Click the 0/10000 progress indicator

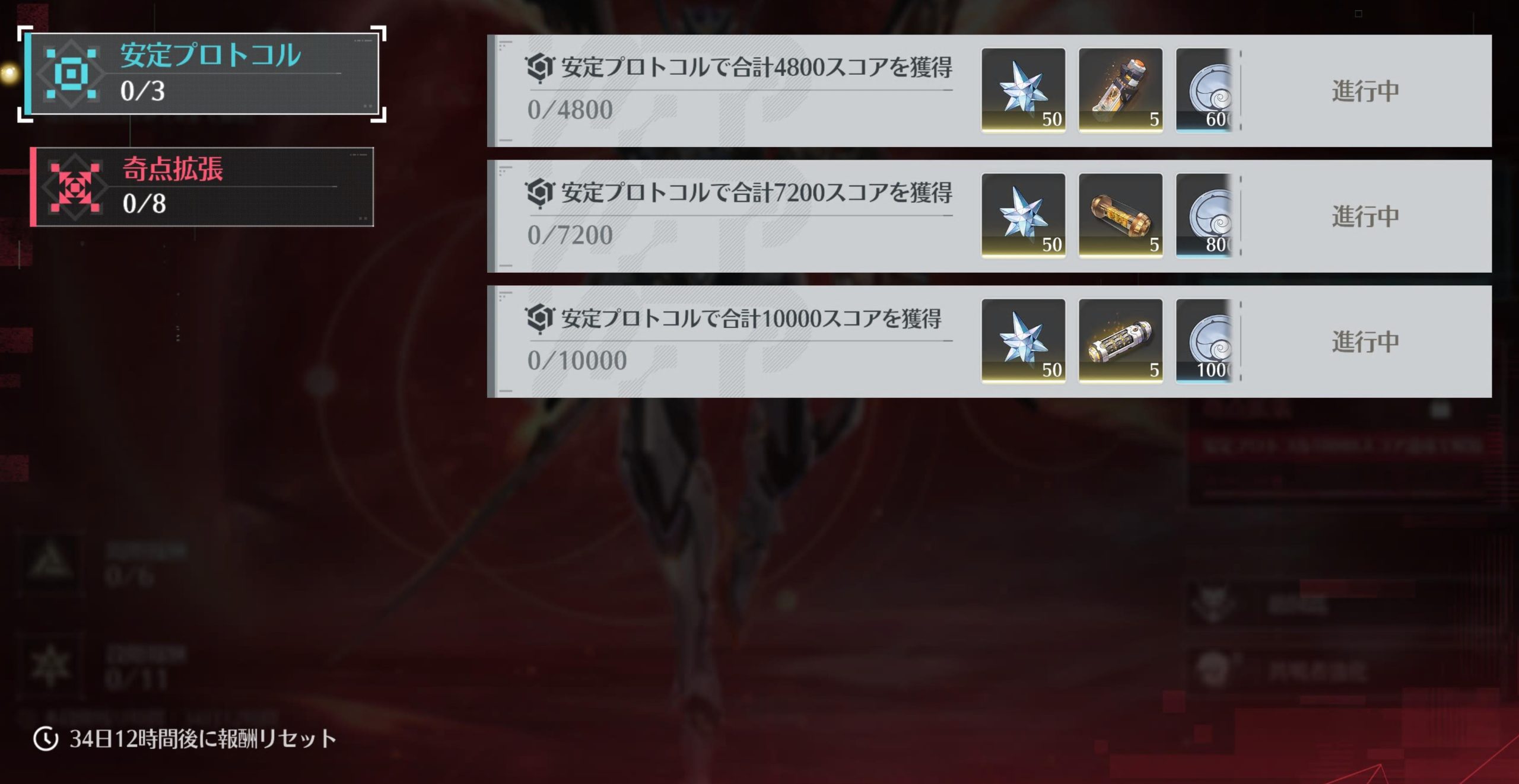pyautogui.click(x=577, y=361)
